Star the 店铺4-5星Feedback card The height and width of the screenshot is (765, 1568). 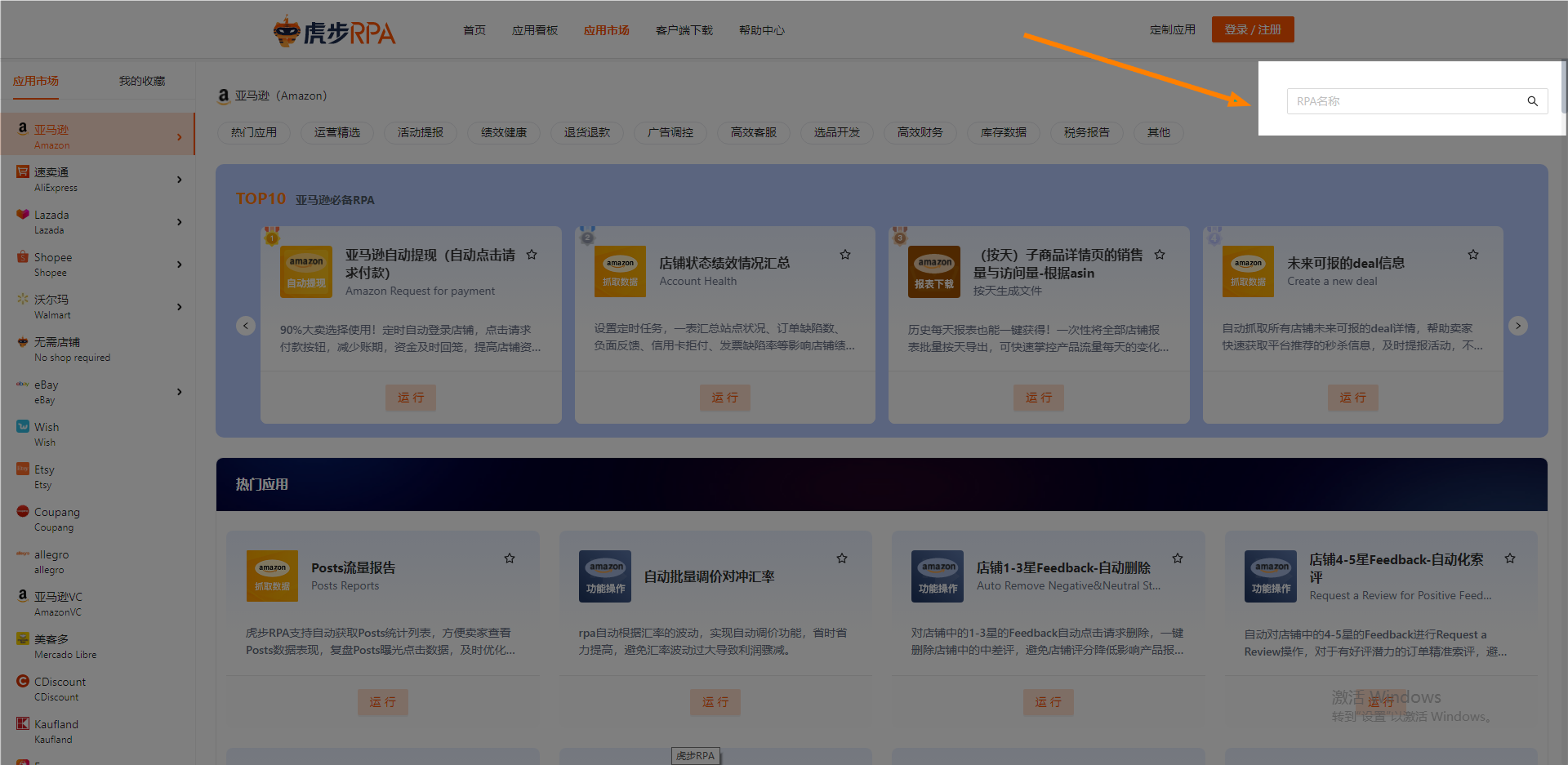click(1510, 558)
